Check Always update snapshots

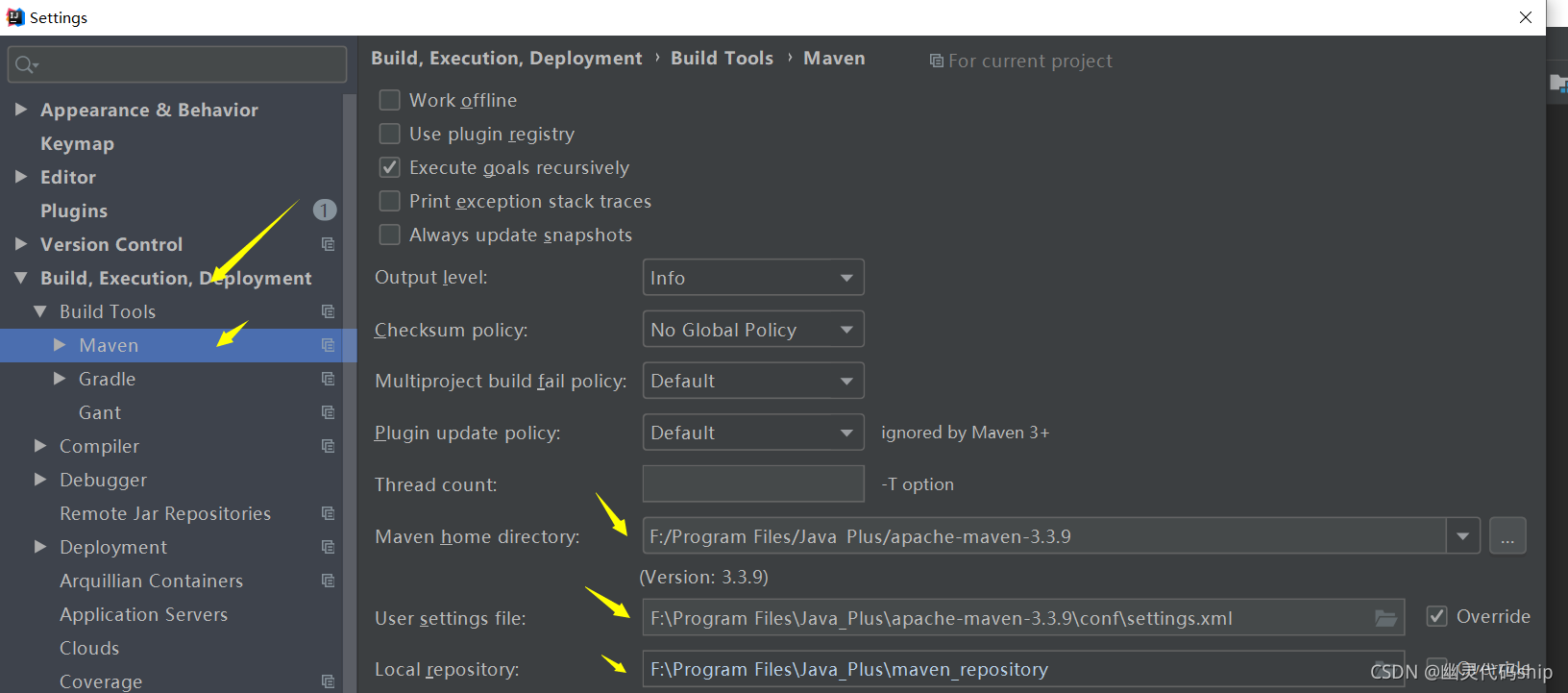pos(389,235)
